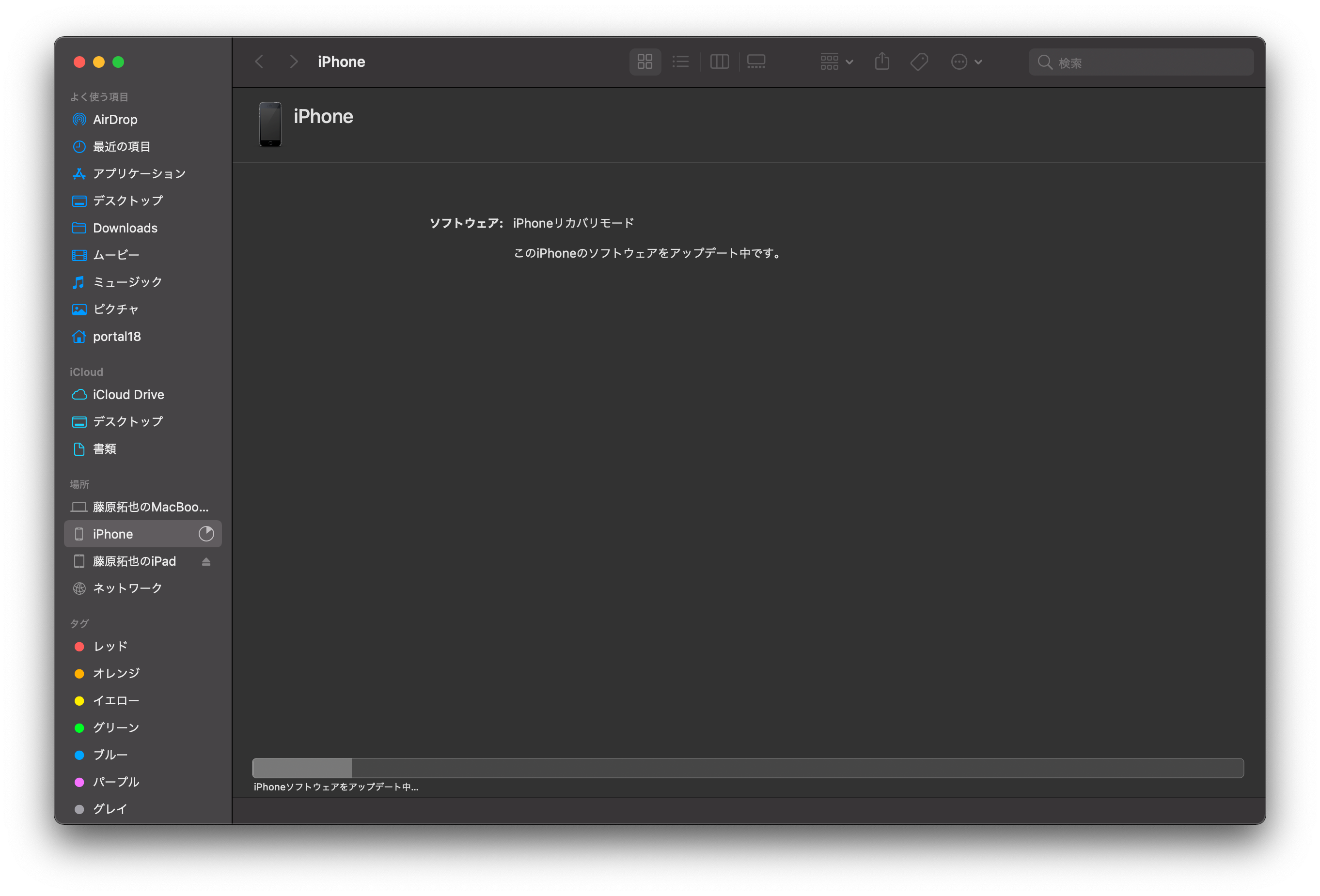1320x896 pixels.
Task: Open the action ellipsis dropdown menu
Action: [x=966, y=62]
